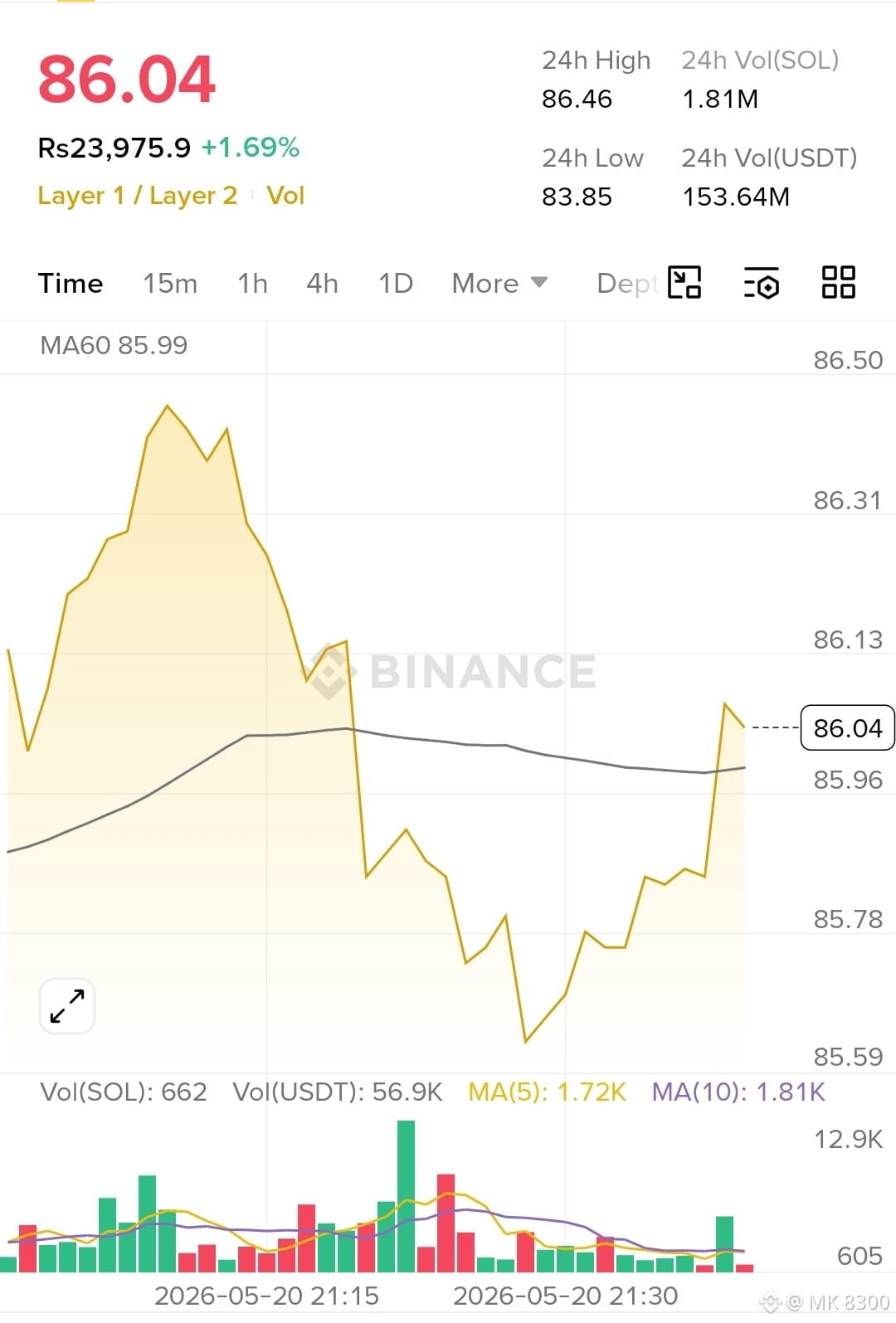
Task: Tap the large red 86.04 price header
Action: 127,80
